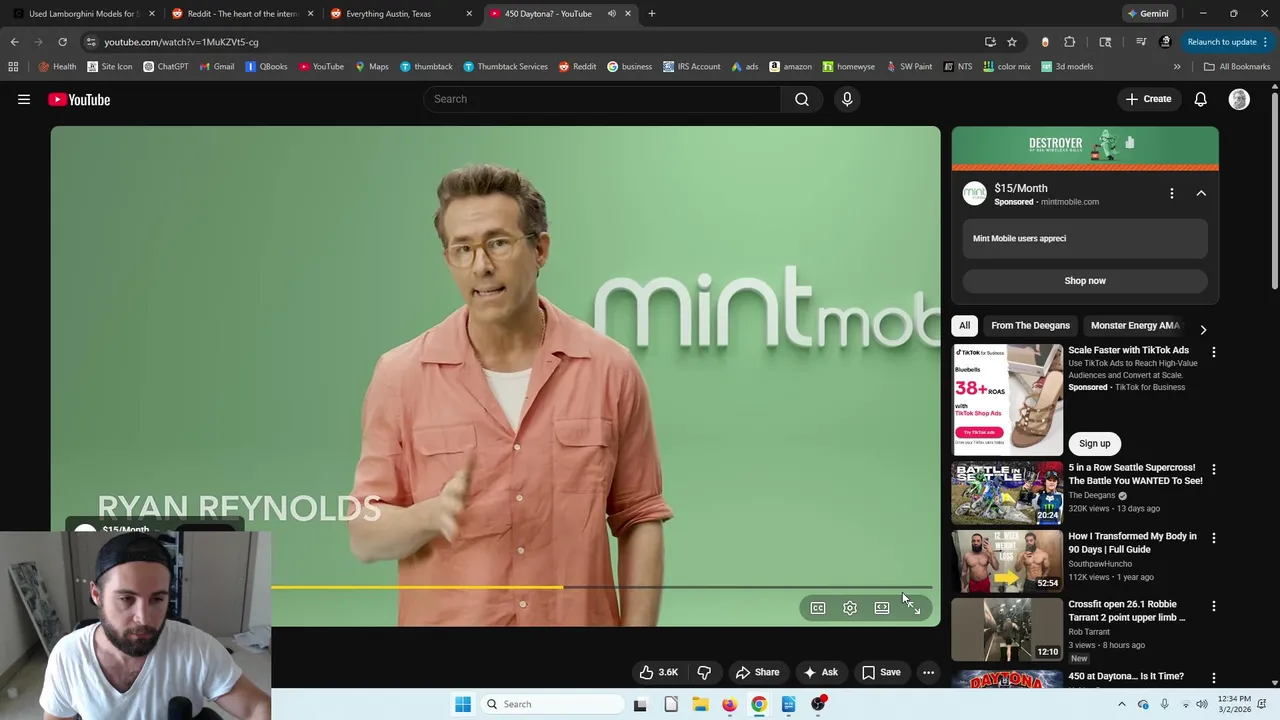
Task: Select the All filter chip
Action: click(x=964, y=325)
